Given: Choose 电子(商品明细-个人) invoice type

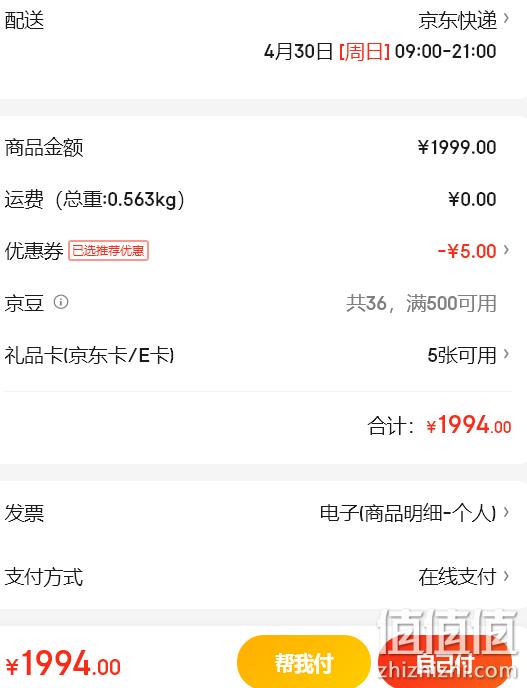Looking at the screenshot, I should click(x=408, y=512).
